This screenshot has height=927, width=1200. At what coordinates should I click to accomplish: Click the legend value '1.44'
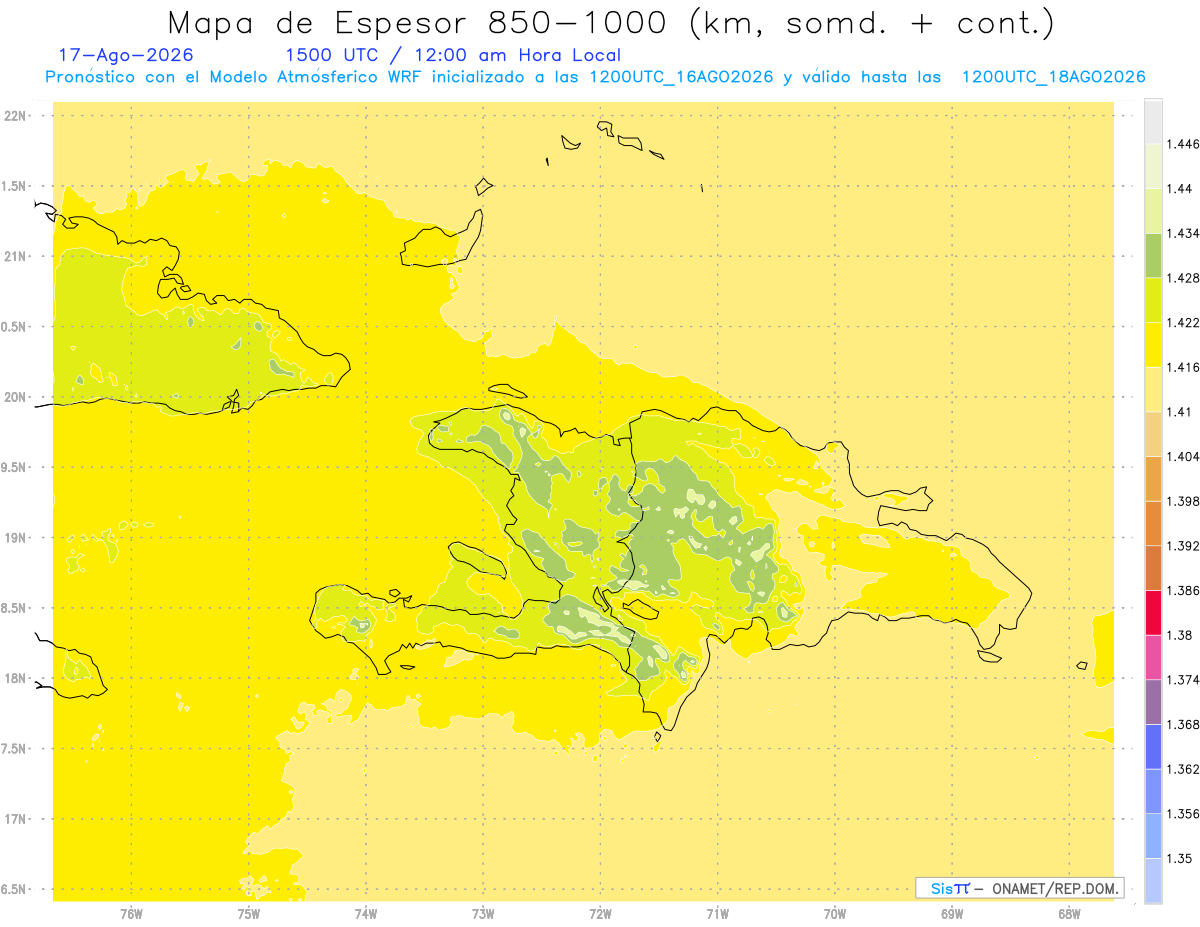coord(1180,189)
